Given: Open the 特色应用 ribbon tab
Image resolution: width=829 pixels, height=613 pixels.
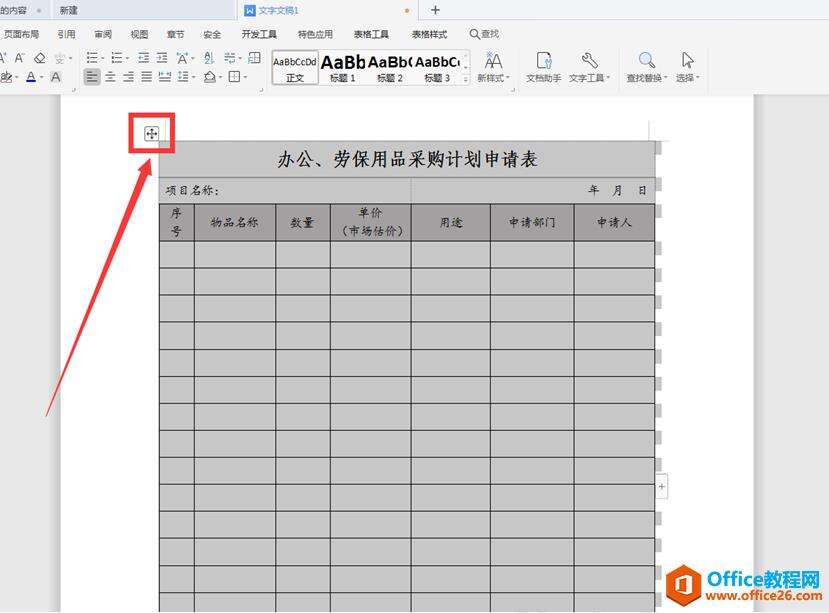Looking at the screenshot, I should [315, 34].
